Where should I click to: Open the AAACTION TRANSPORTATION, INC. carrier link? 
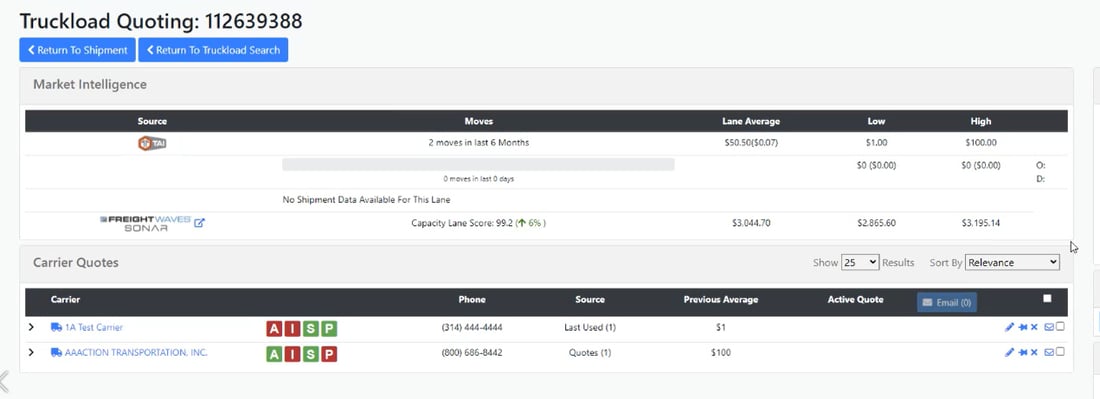[x=136, y=353]
